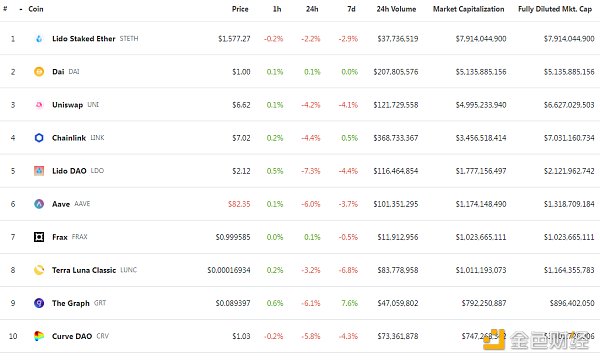Screen dimensions: 600x361
Task: Sort by the 24h Volume column header
Action: coord(396,9)
